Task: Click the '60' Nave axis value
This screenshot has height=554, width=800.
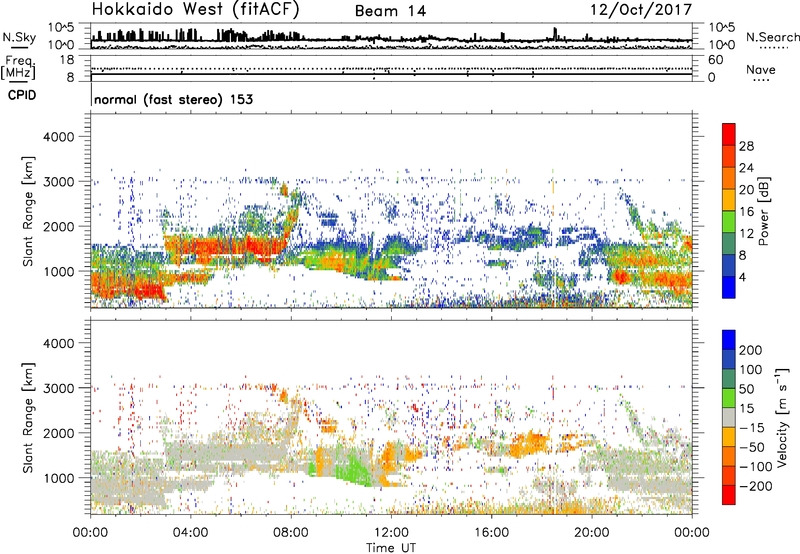Action: coord(716,60)
